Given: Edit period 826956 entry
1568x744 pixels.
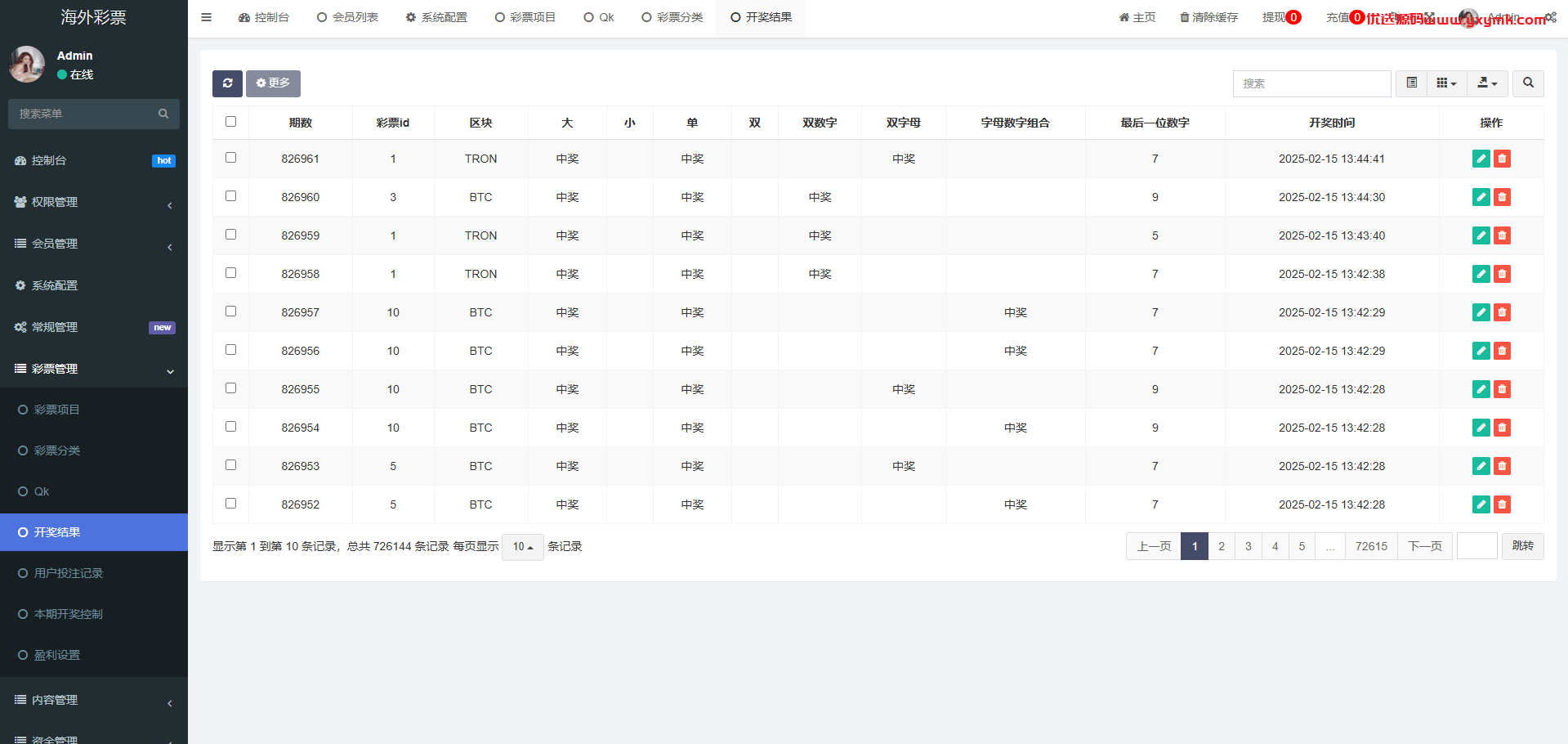Looking at the screenshot, I should (1481, 351).
